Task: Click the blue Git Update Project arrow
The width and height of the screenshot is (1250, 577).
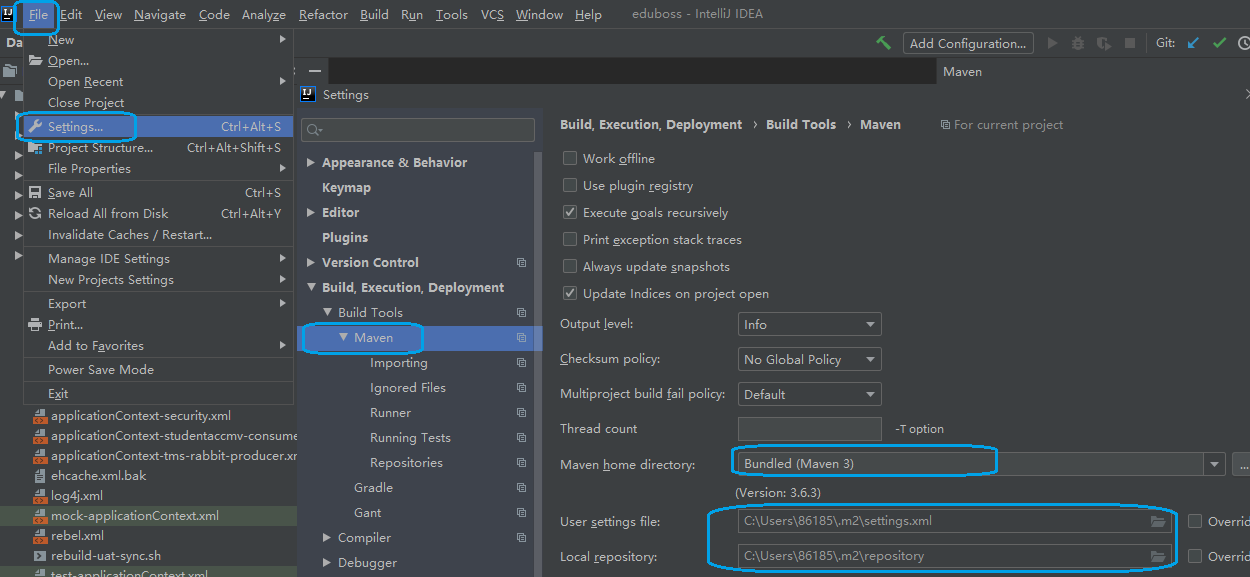Action: pos(1193,43)
